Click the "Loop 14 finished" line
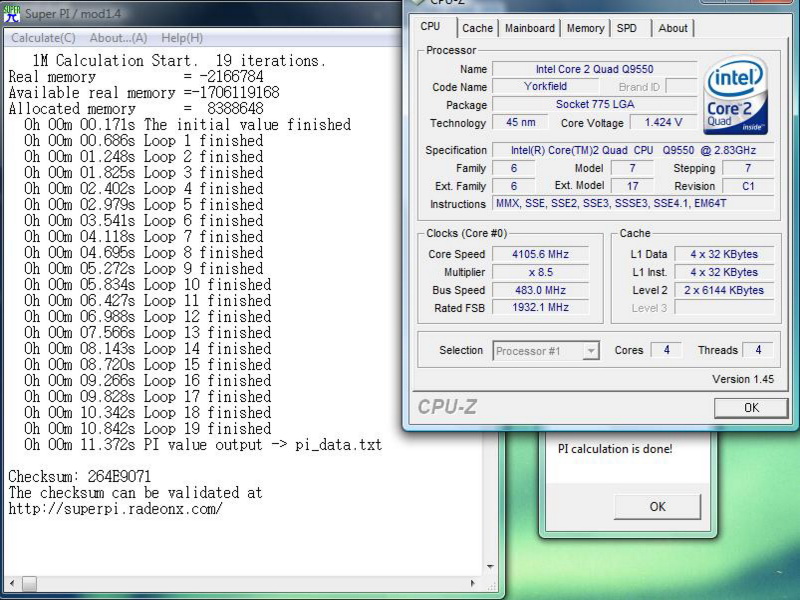Viewport: 800px width, 600px height. [x=147, y=348]
